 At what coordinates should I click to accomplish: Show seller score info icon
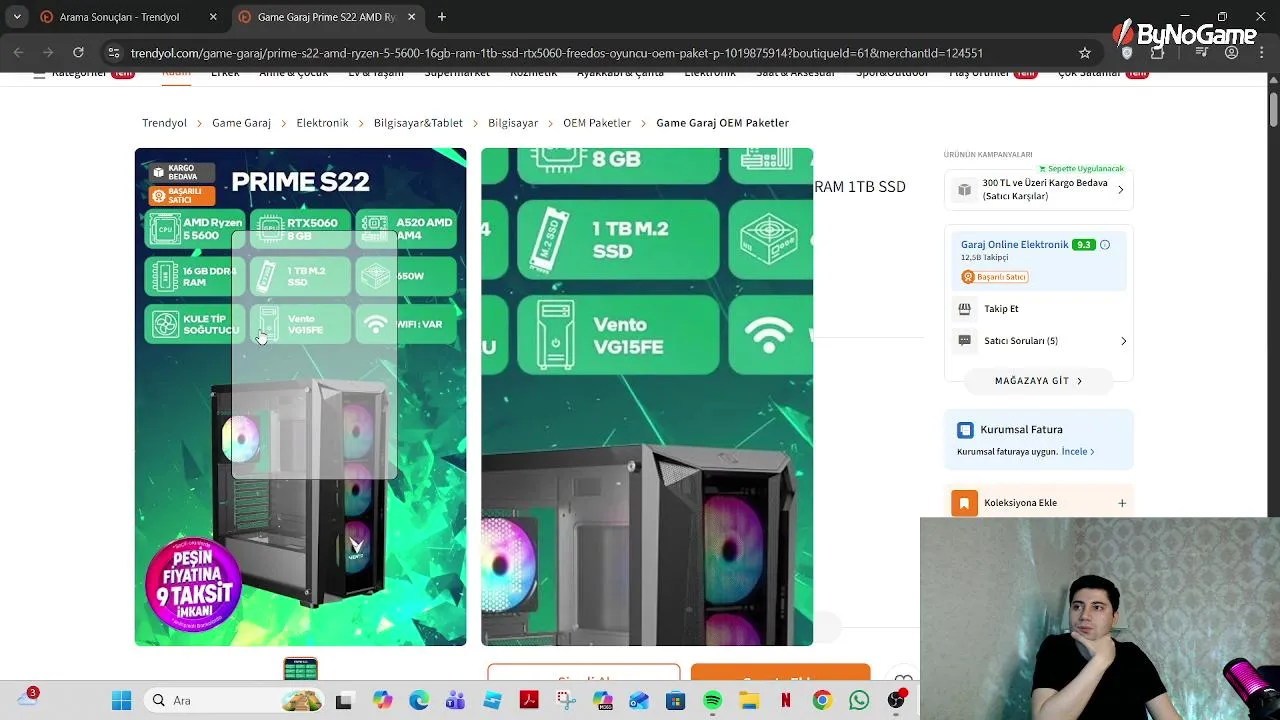pyautogui.click(x=1105, y=245)
